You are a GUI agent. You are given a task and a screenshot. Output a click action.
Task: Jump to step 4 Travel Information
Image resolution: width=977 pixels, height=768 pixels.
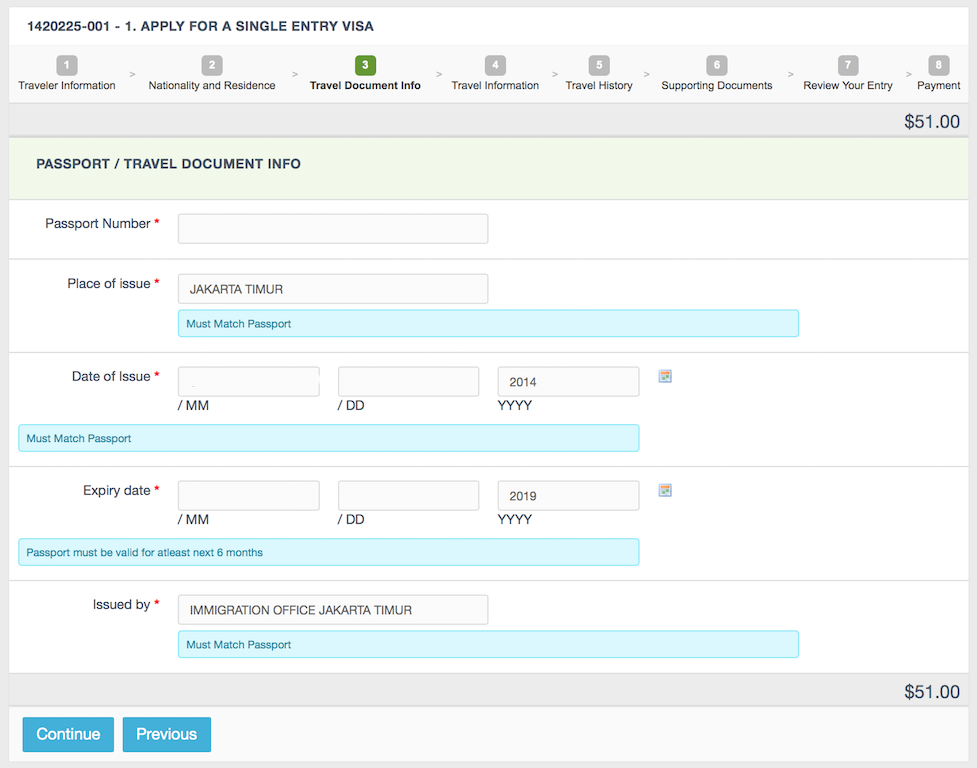tap(495, 75)
